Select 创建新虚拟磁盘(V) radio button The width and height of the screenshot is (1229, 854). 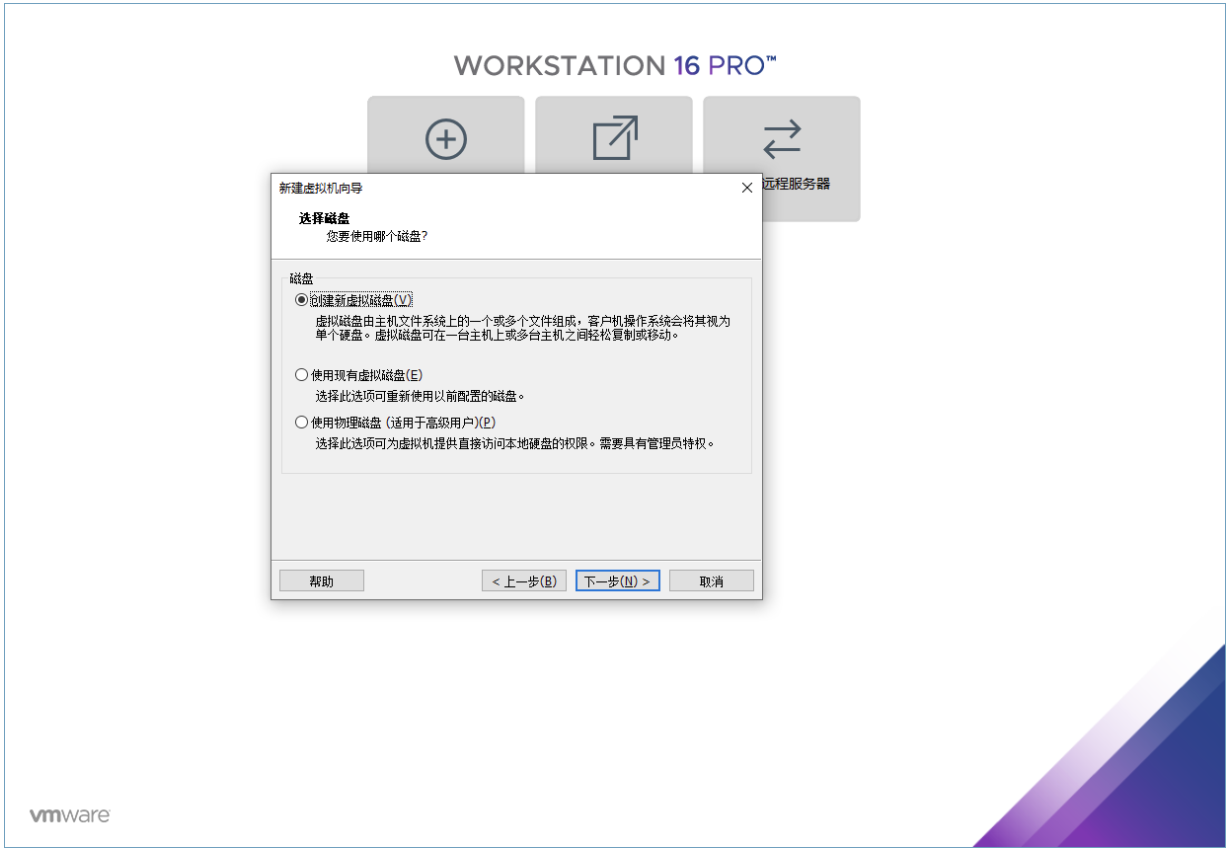pos(302,300)
